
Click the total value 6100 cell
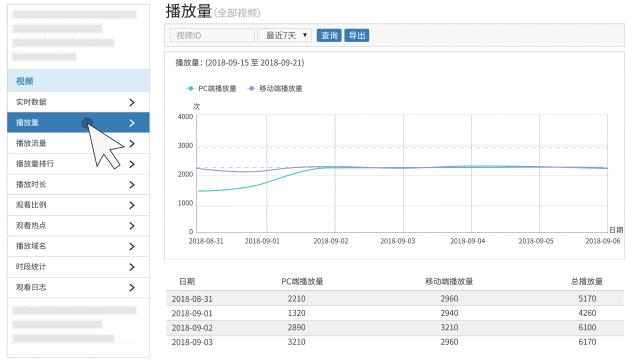(x=587, y=327)
